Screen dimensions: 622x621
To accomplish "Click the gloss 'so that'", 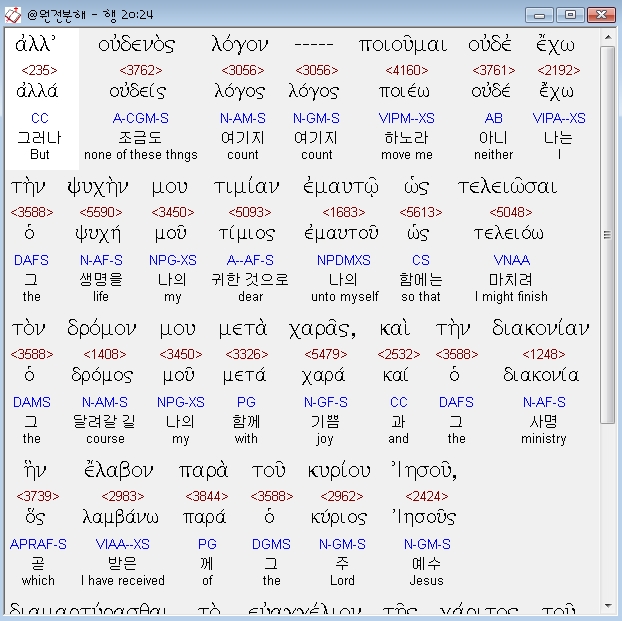I will (420, 296).
